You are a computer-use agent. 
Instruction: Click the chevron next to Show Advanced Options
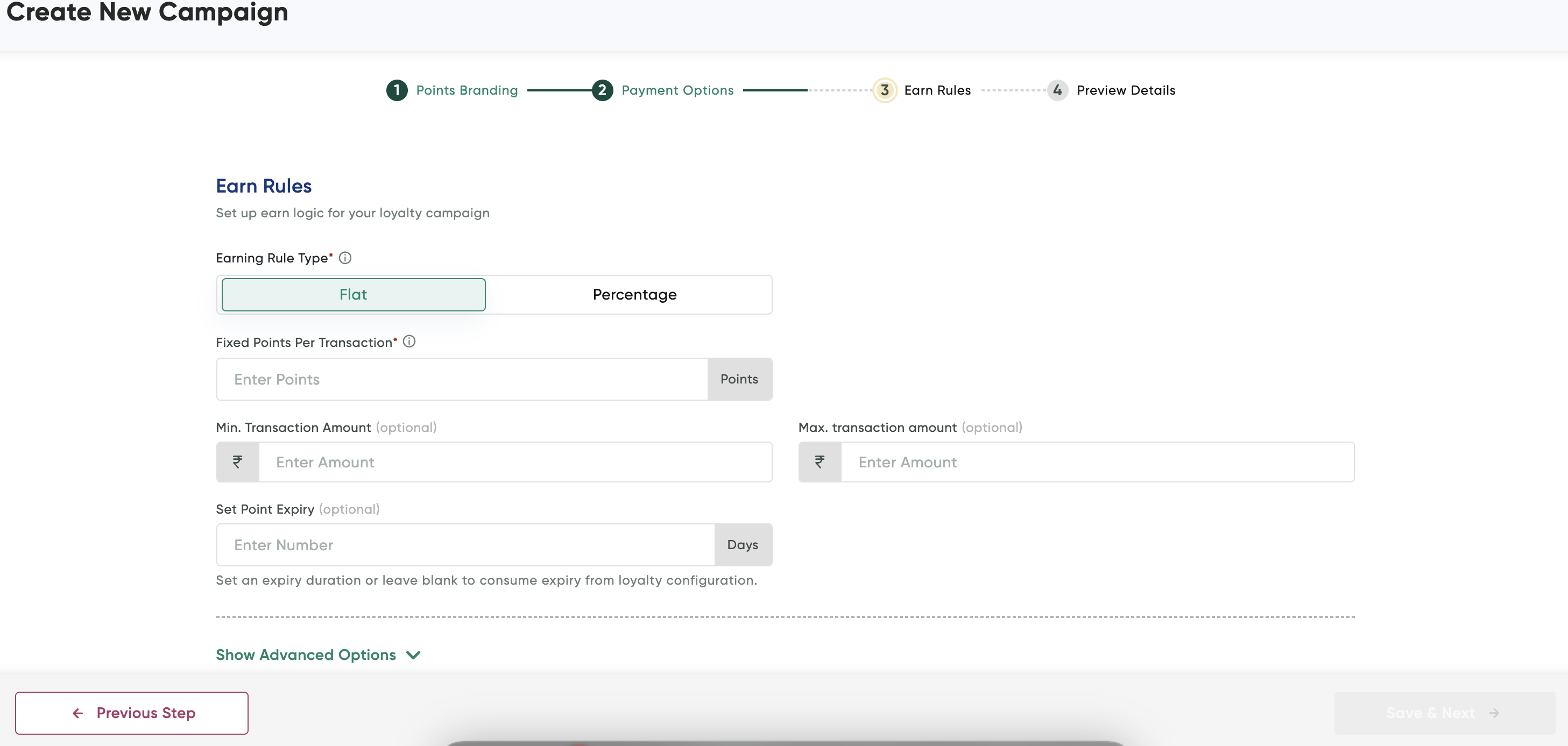coord(413,655)
